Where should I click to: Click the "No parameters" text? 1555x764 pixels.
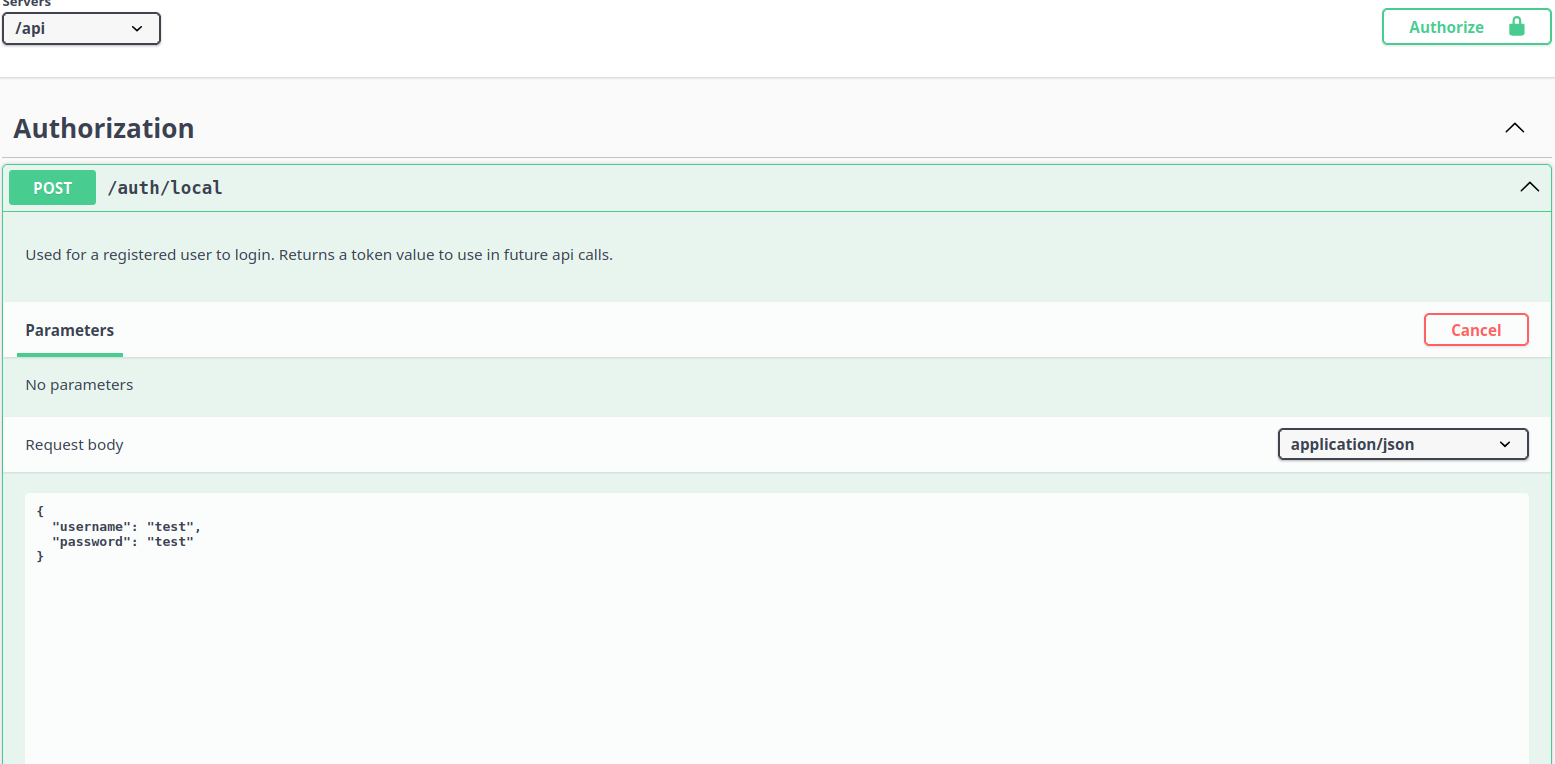pos(79,385)
